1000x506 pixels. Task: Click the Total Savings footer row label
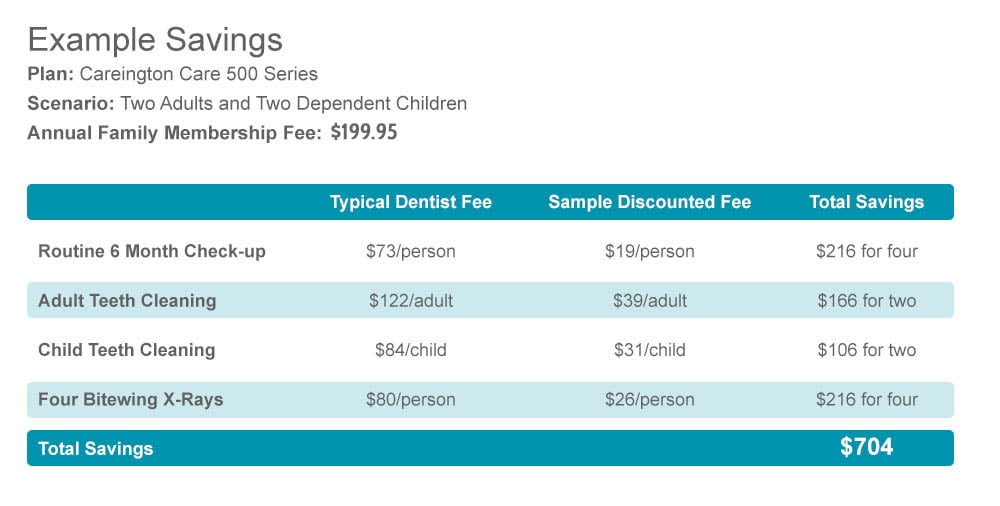point(95,449)
